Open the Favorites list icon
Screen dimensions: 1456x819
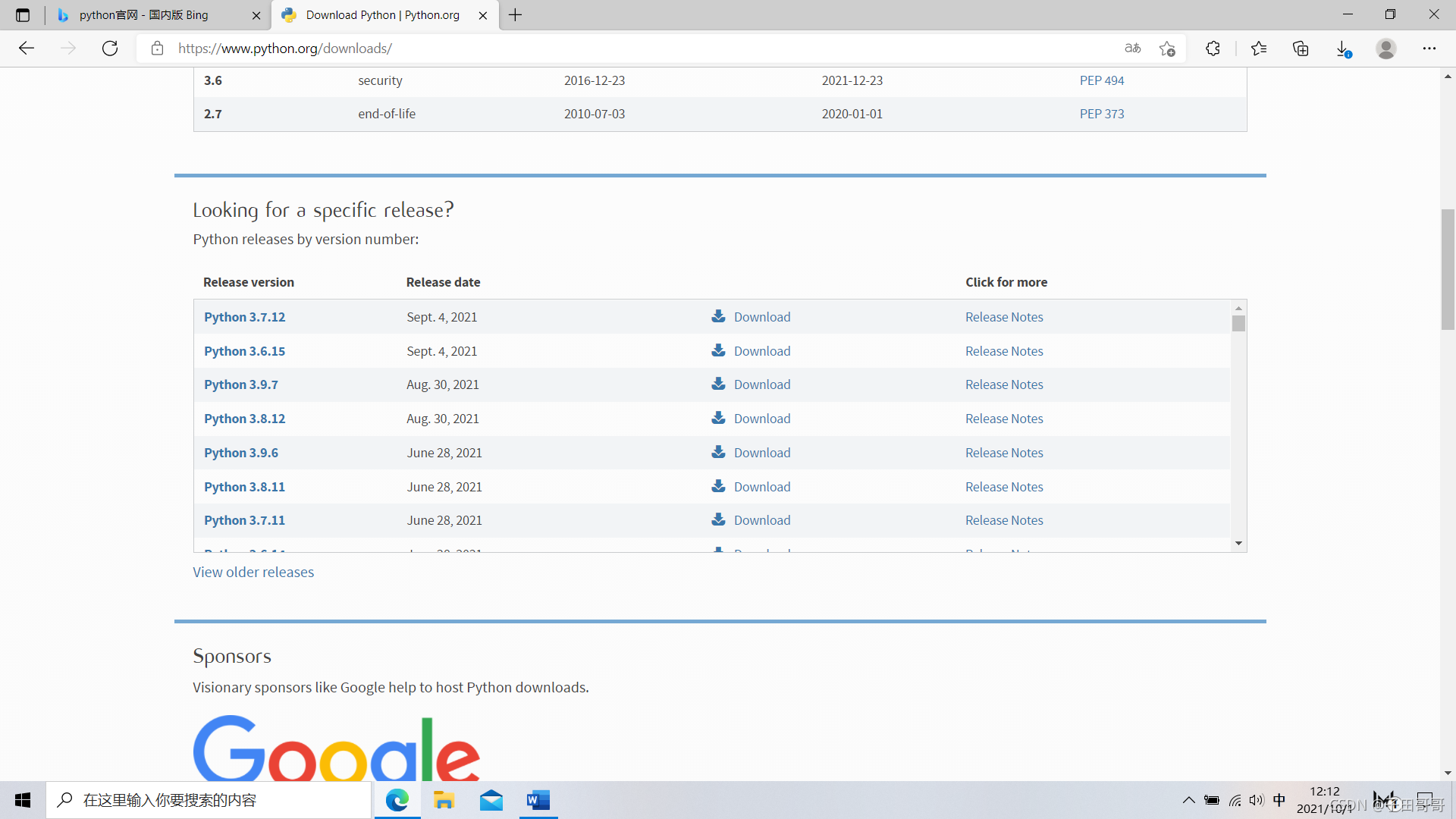(x=1259, y=49)
